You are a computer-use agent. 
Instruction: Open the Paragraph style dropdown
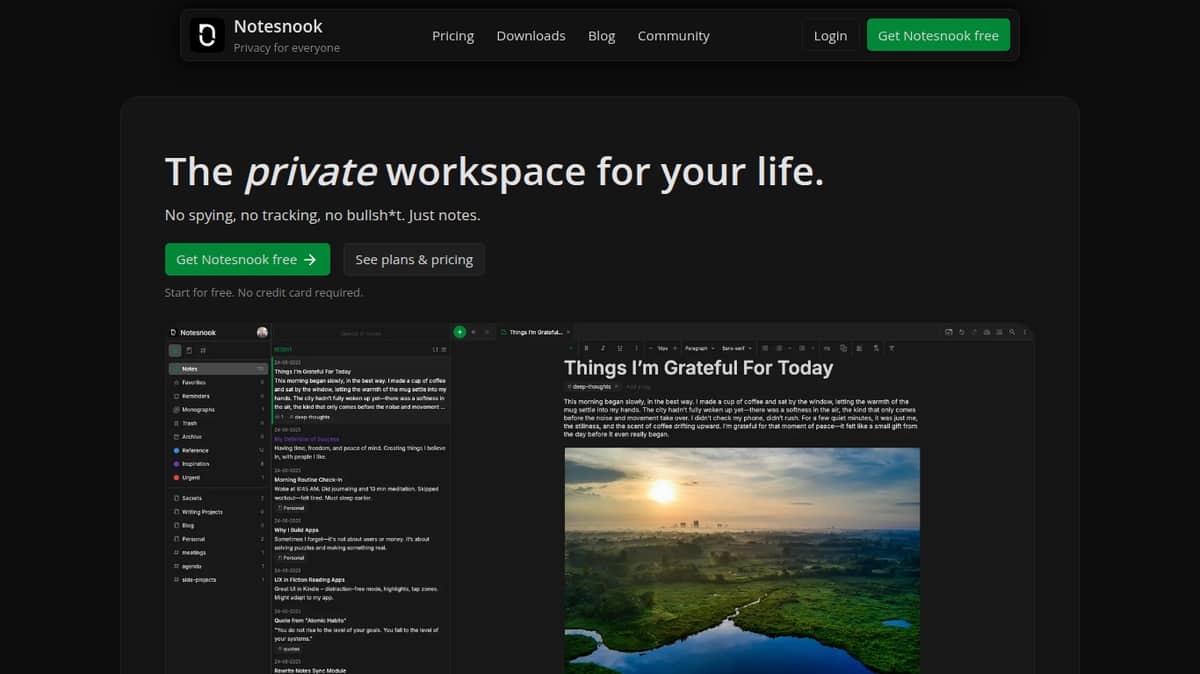[699, 348]
